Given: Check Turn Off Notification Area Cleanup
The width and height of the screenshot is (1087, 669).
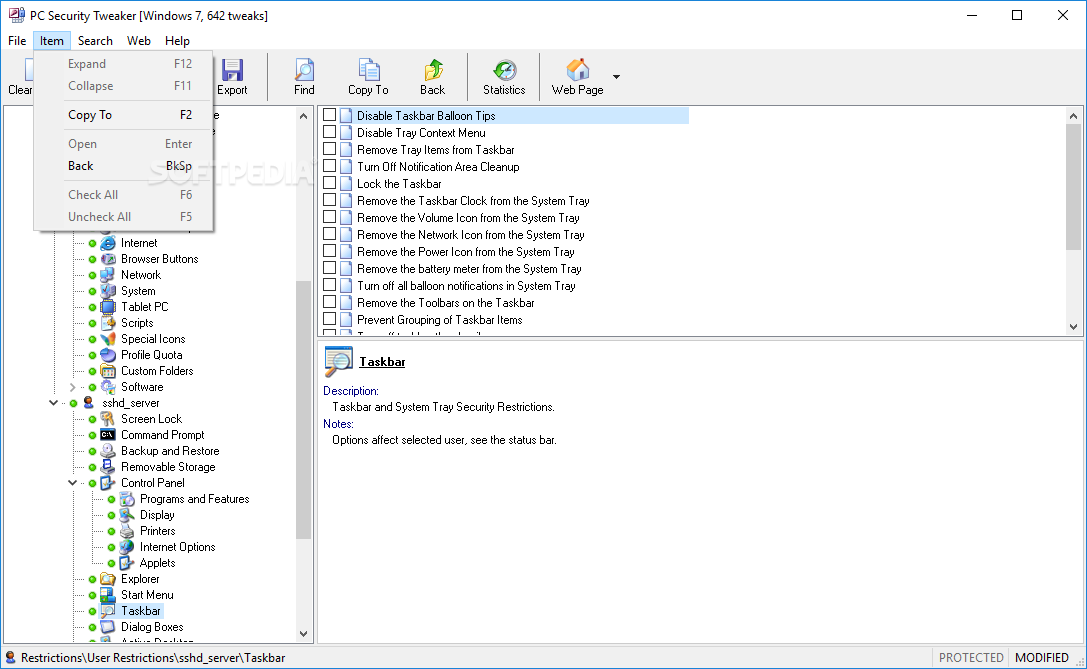Looking at the screenshot, I should coord(330,166).
